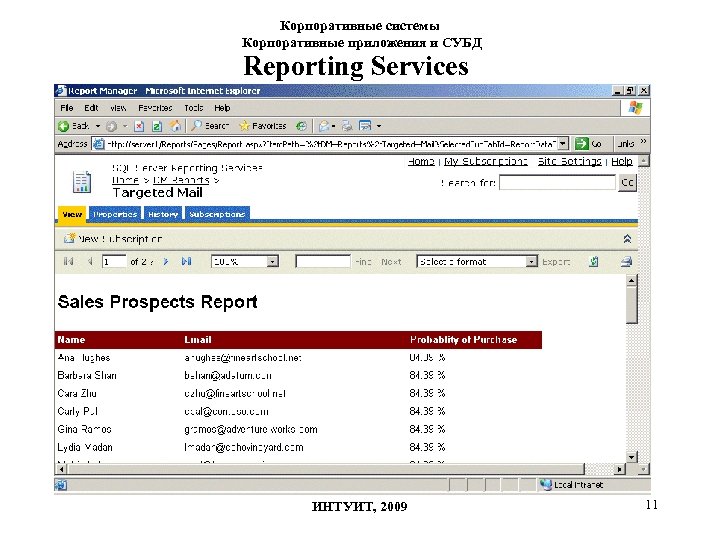Open the Edit button dropdown arrow

tap(379, 126)
